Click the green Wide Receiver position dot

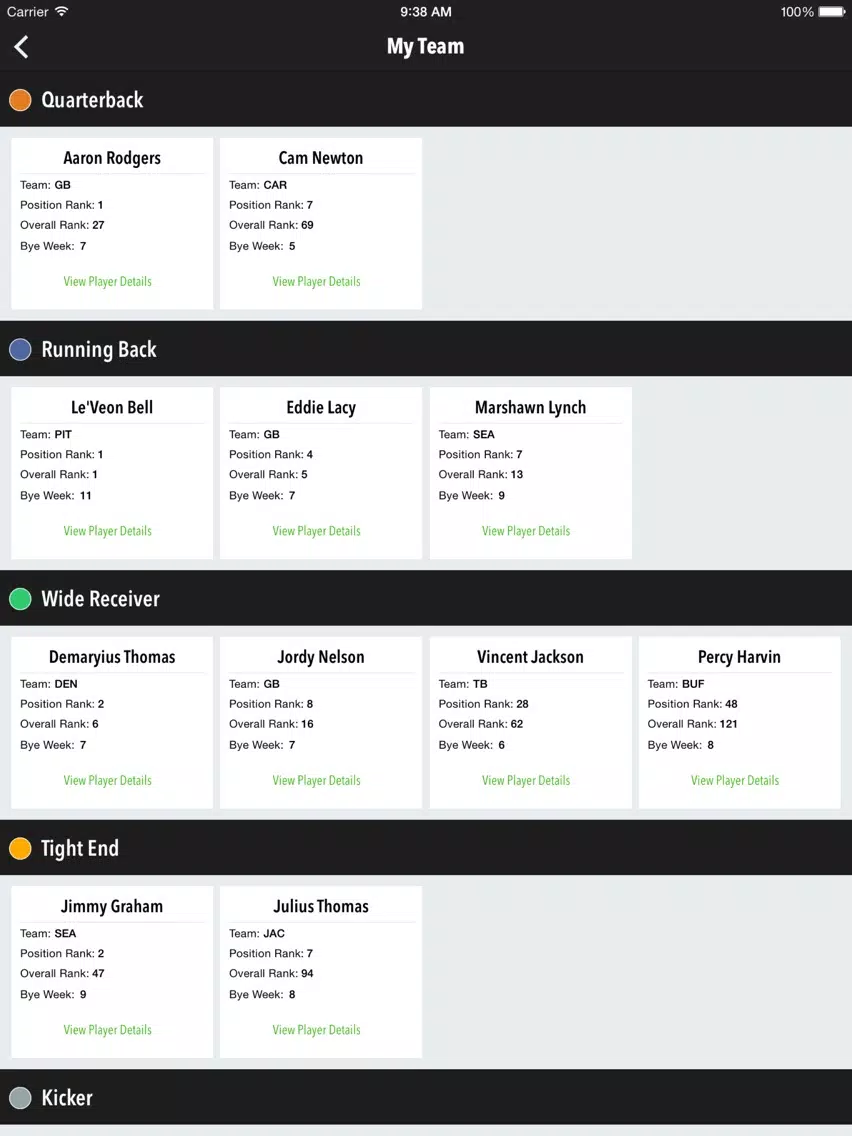[20, 598]
